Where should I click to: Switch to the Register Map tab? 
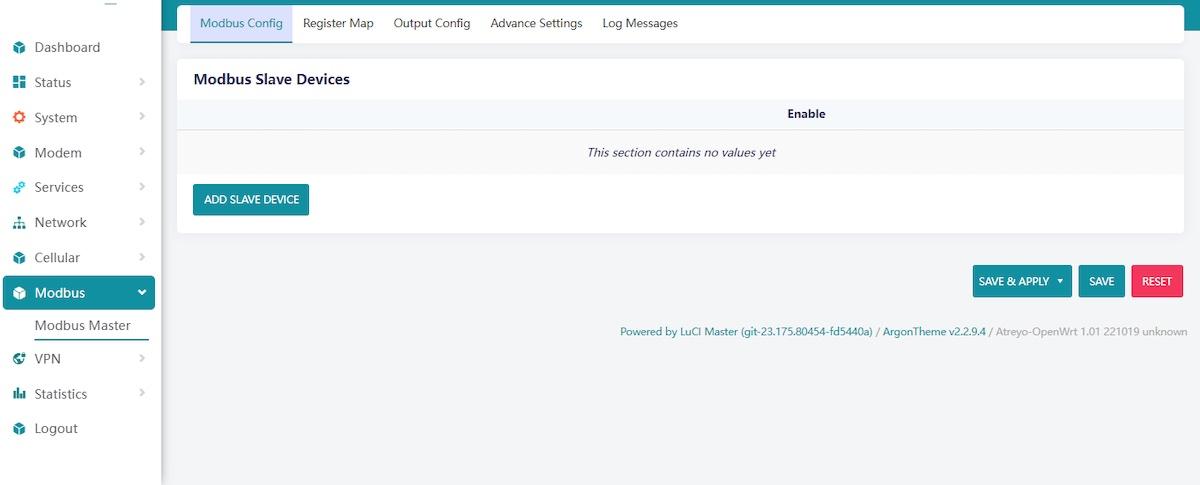[338, 23]
